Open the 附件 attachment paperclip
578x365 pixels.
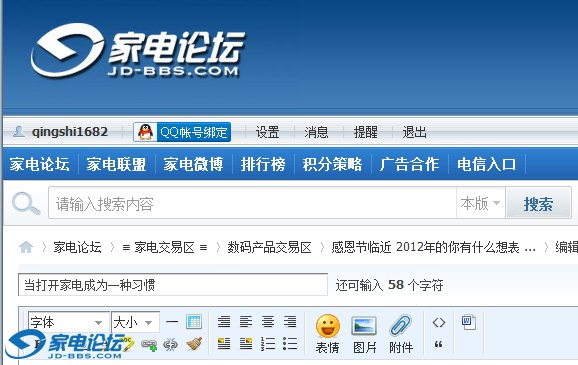coord(401,334)
